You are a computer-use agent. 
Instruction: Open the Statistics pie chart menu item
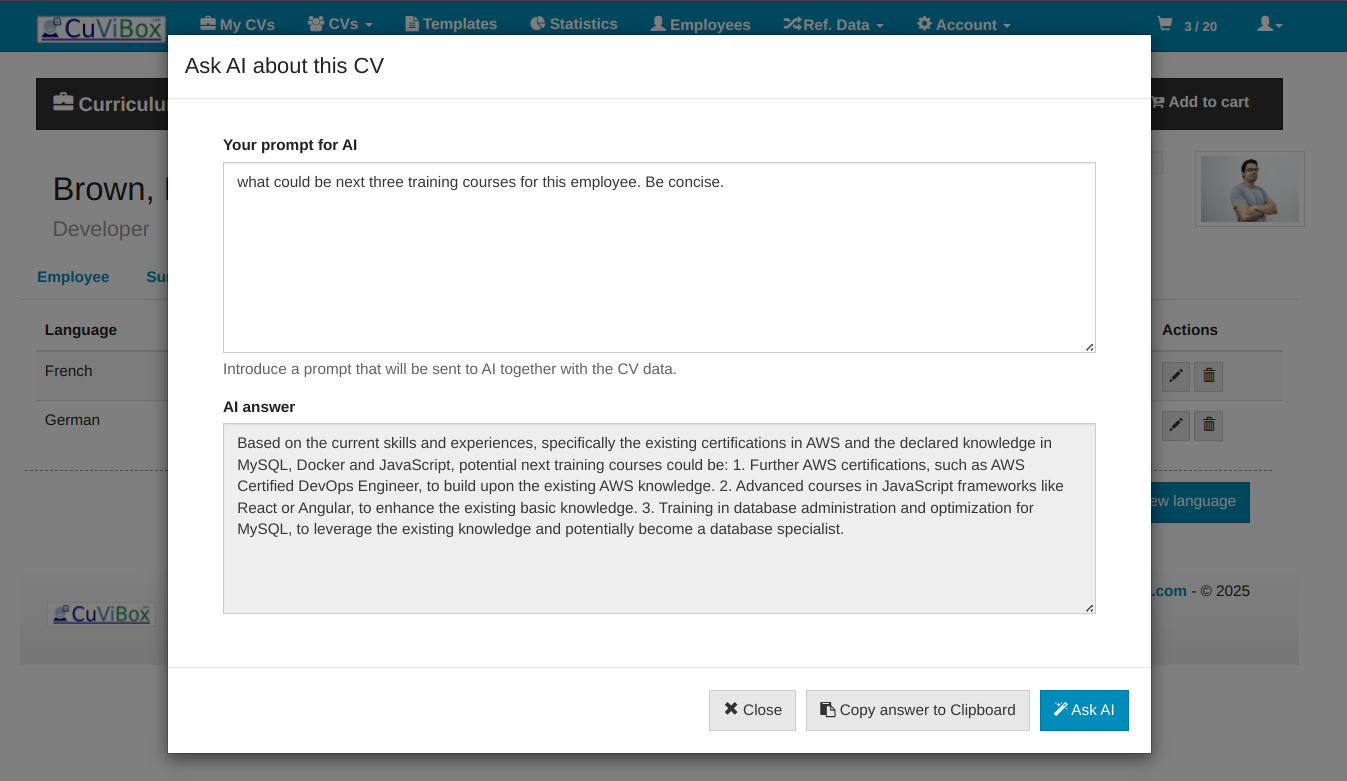(x=574, y=24)
